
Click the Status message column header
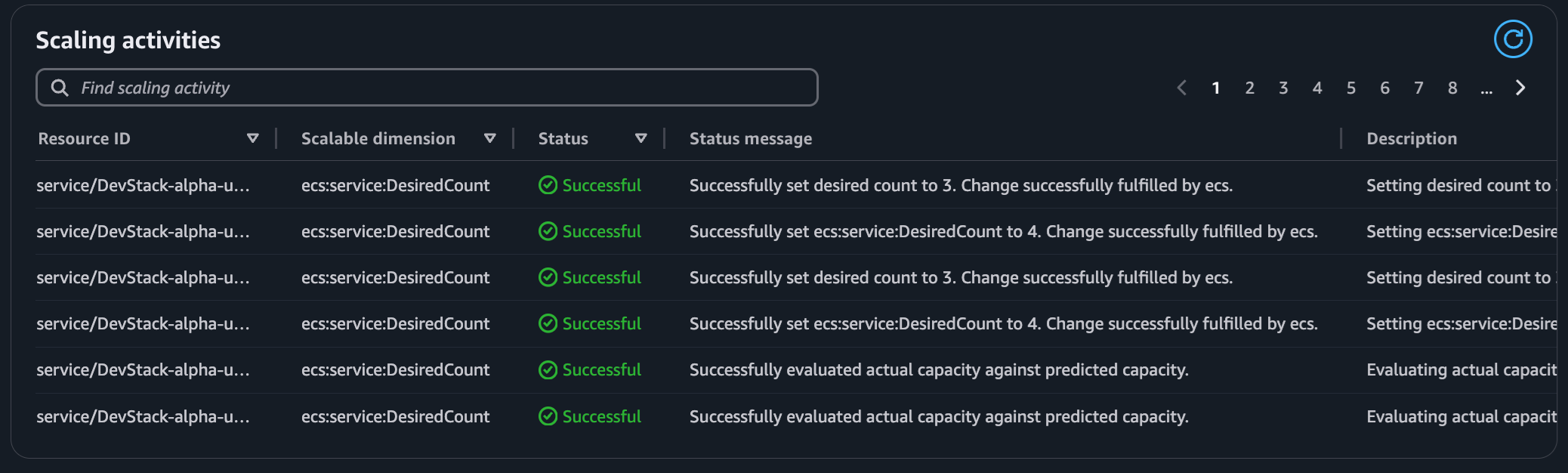coord(751,138)
